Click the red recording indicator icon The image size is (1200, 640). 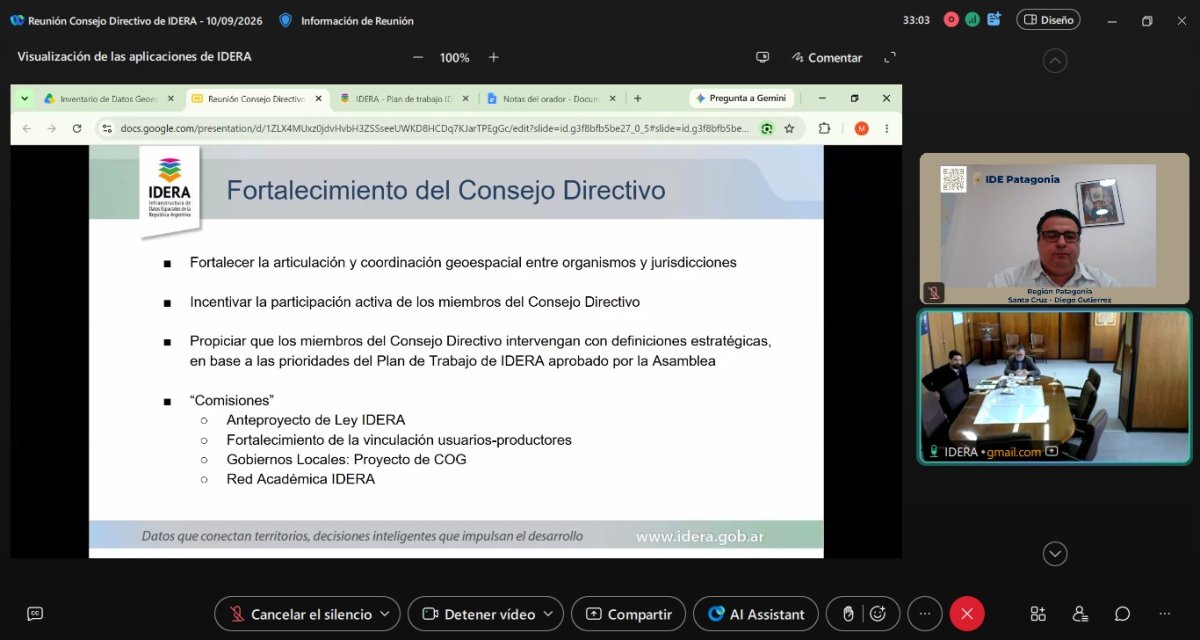951,20
